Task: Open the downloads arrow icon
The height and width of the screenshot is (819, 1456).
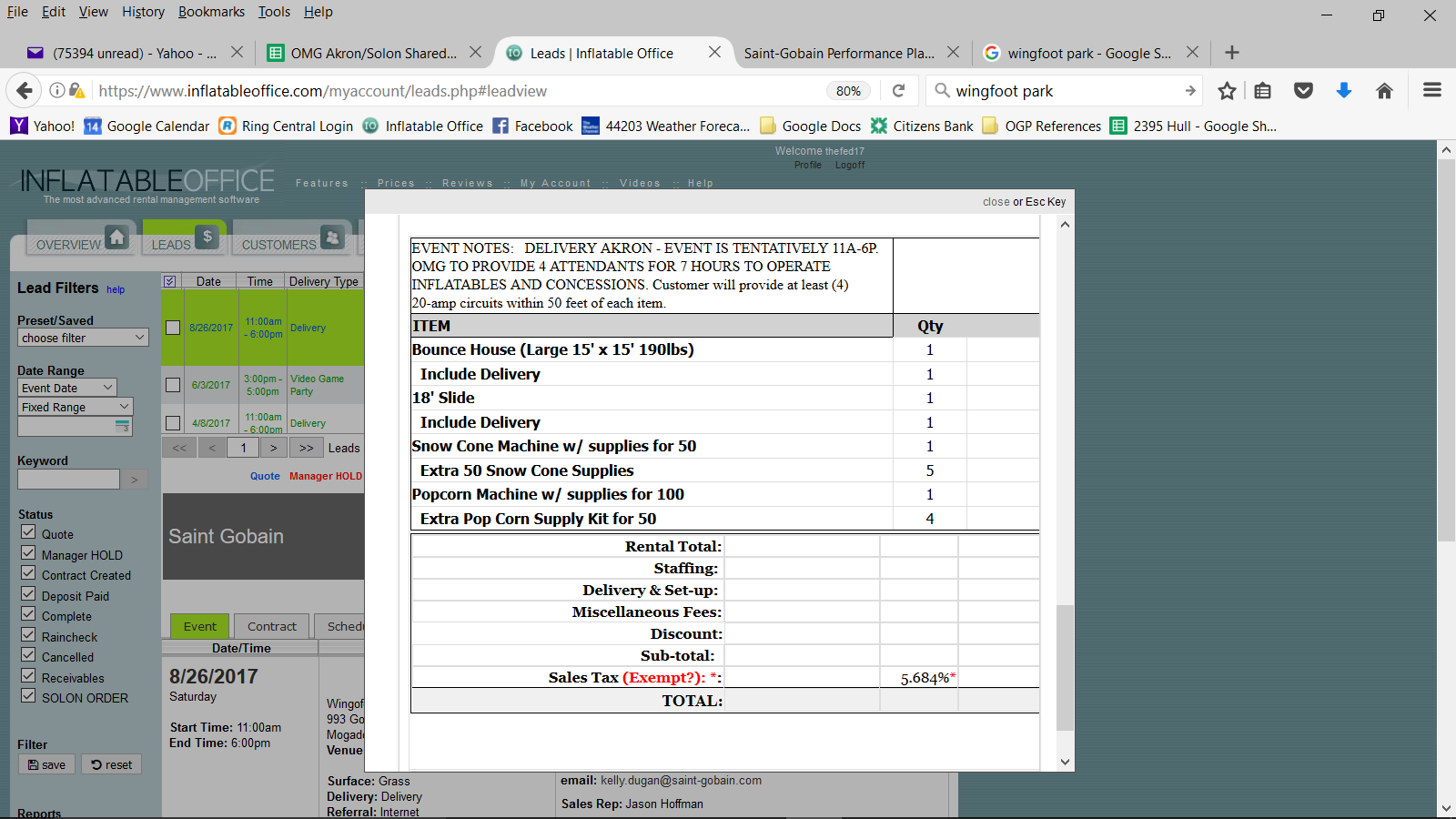Action: pos(1343,91)
